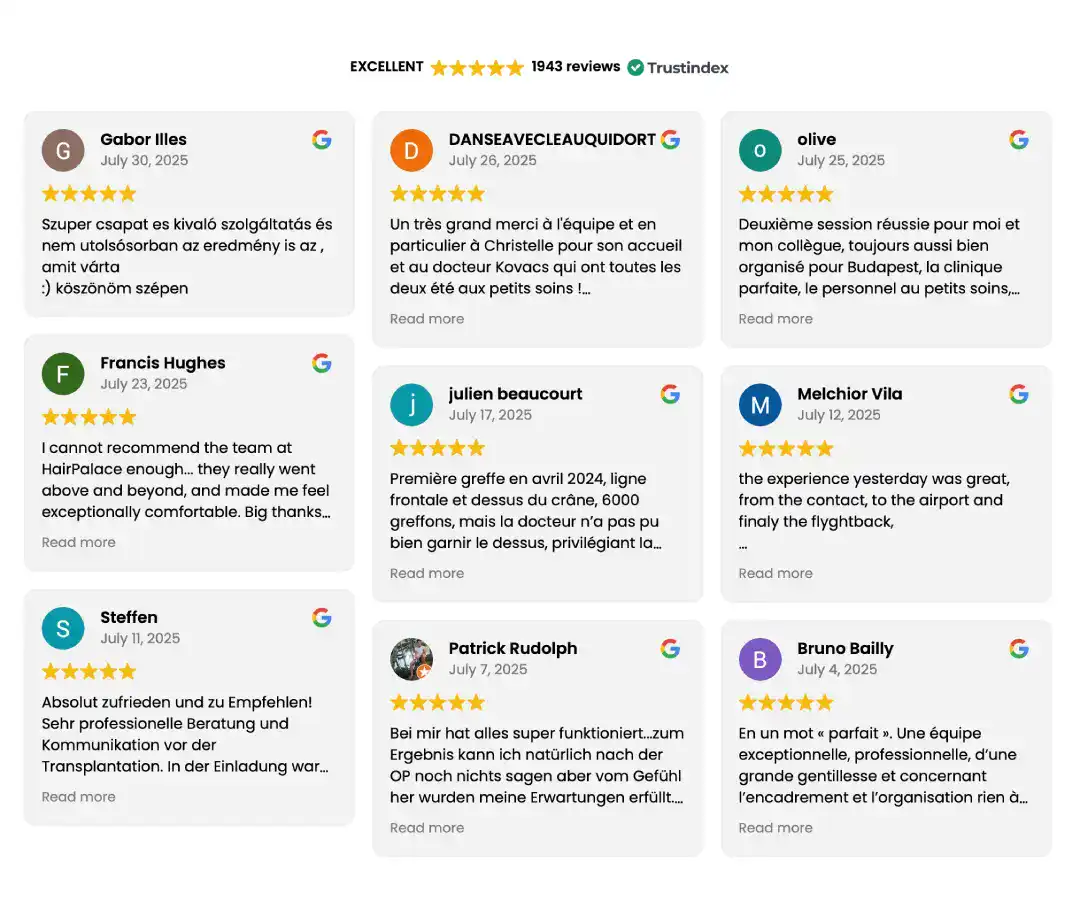This screenshot has height=900, width=1080.
Task: Click the Google icon on Steffen's review
Action: [x=322, y=618]
